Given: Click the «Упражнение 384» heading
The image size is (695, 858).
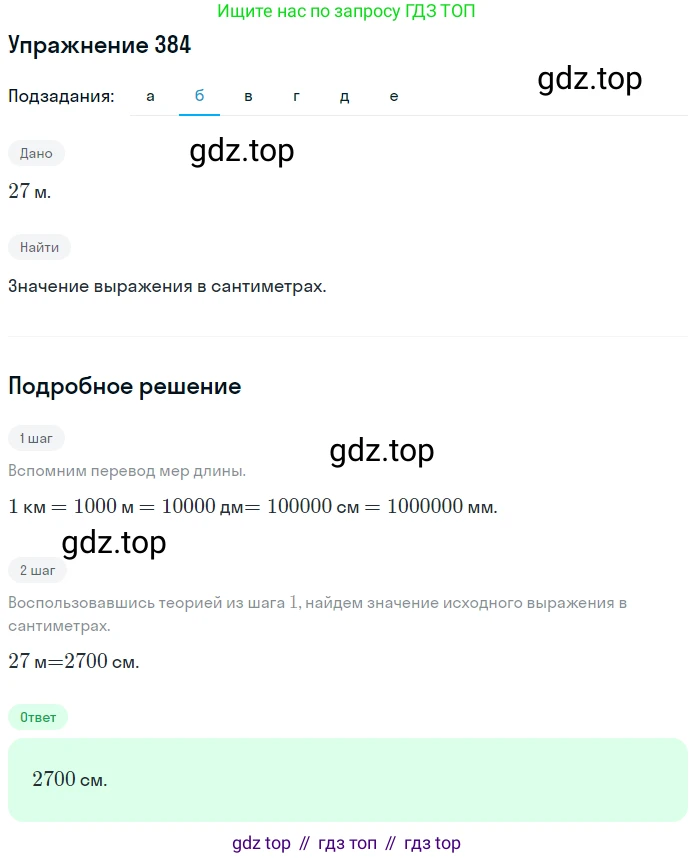Looking at the screenshot, I should pos(100,45).
